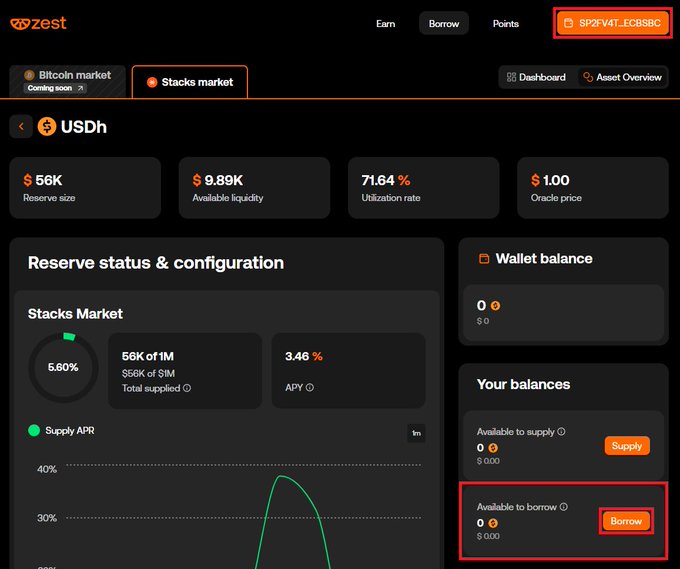This screenshot has height=569, width=680.
Task: Click the USDh asset title
Action: (84, 127)
